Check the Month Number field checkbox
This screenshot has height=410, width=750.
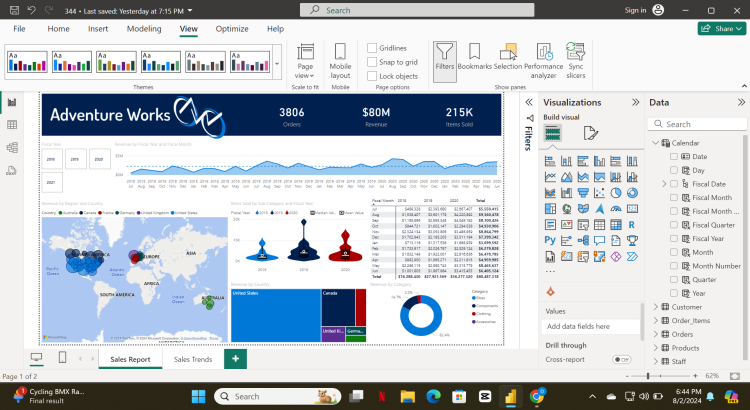[x=674, y=266]
